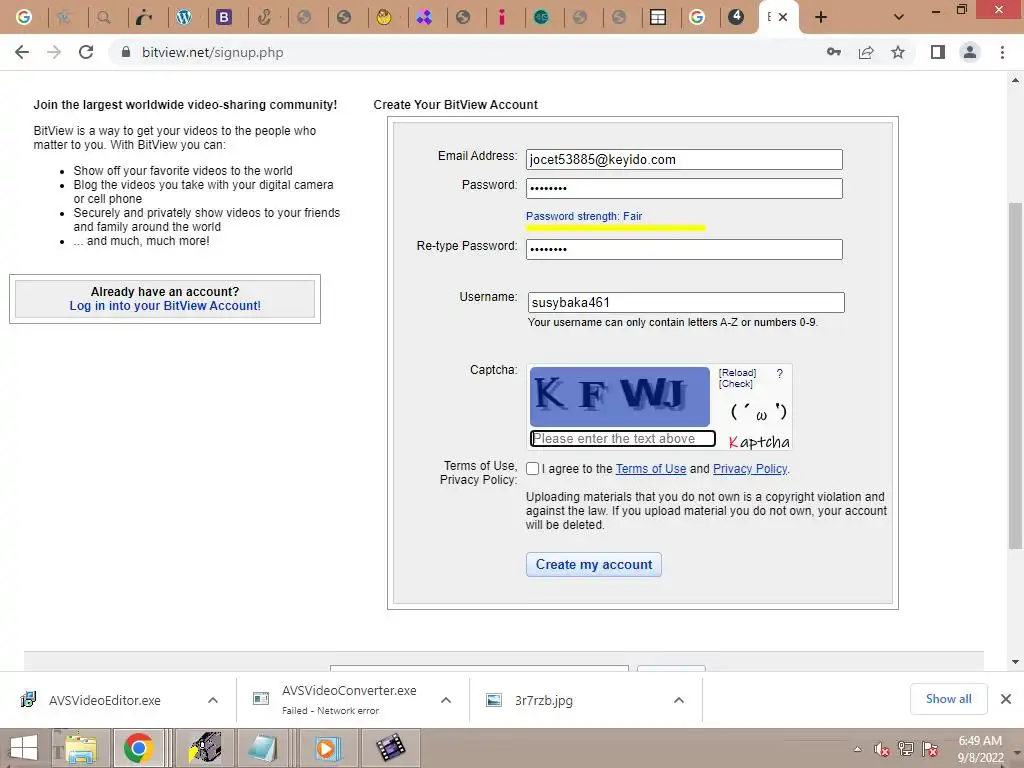Expand AVSVideoEditor.exe download options chevron
The width and height of the screenshot is (1024, 768).
click(x=212, y=700)
